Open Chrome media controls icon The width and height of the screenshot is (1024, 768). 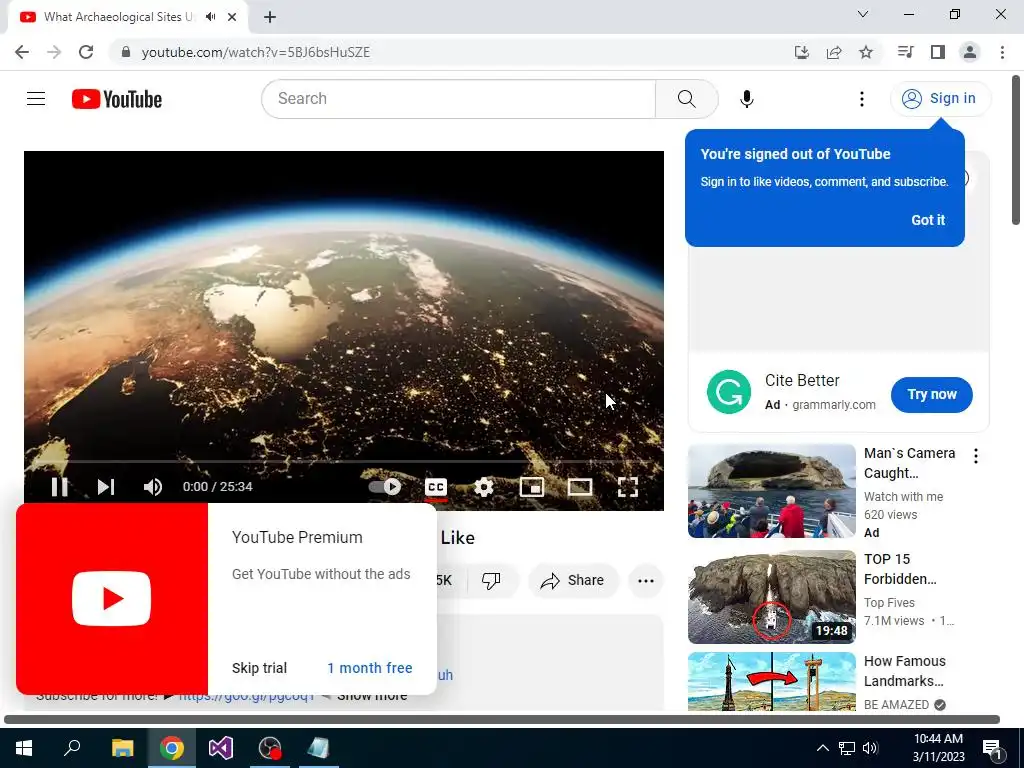tap(906, 52)
